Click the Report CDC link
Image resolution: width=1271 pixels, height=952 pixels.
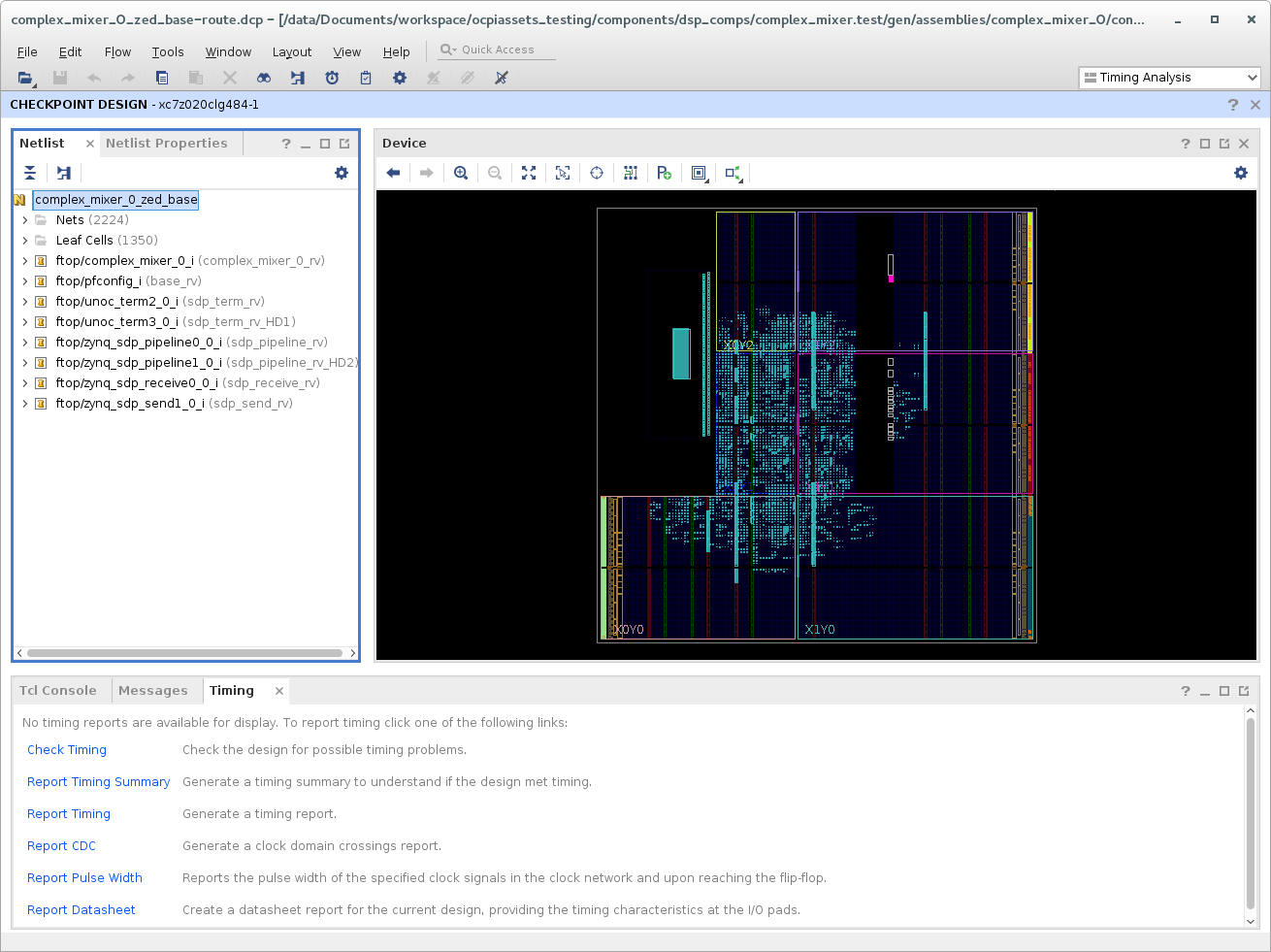tap(62, 846)
